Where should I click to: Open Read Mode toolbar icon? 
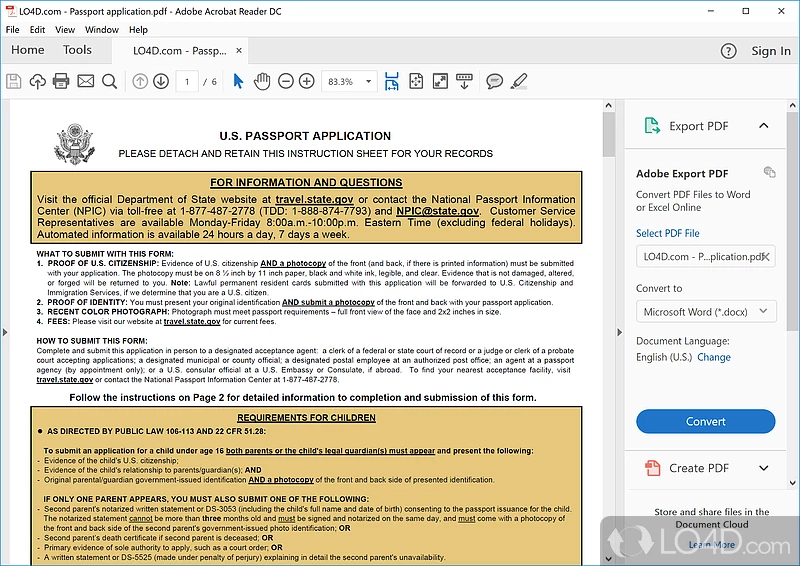[464, 81]
